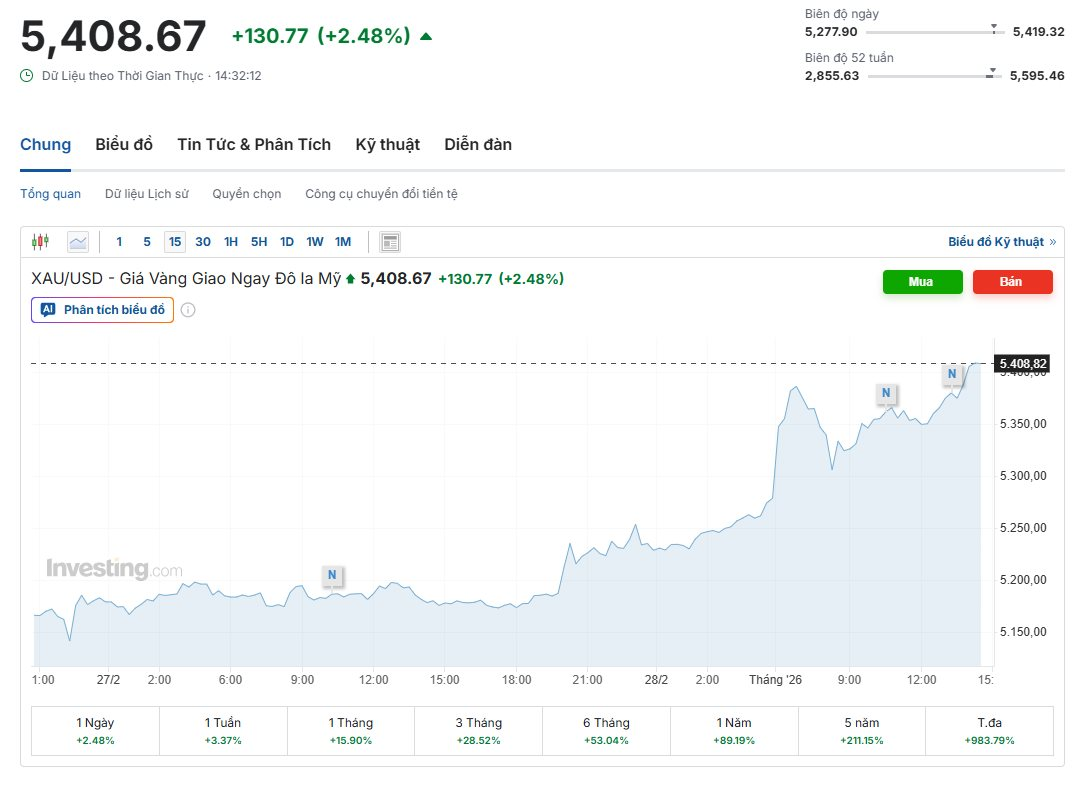Switch to the Kỹ thuật tab
Screen dimensions: 1087x791
387,144
